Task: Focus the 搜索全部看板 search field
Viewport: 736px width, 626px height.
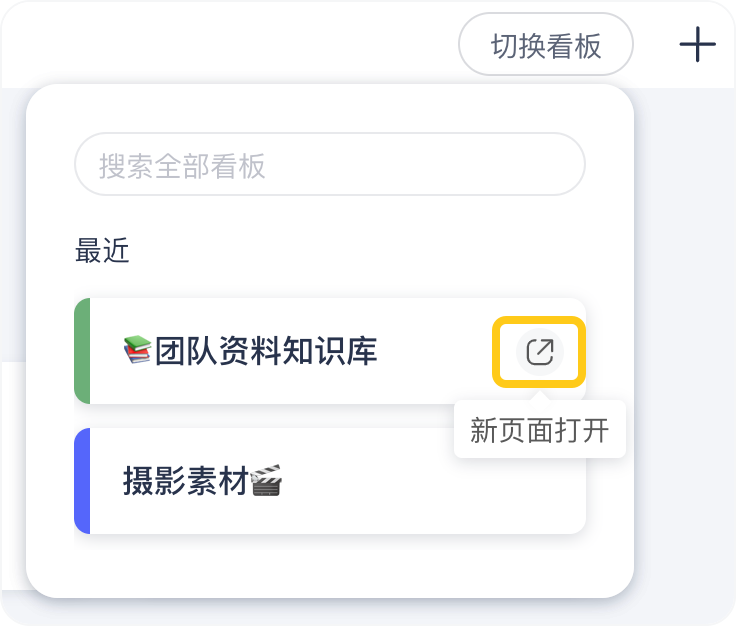Action: [330, 164]
